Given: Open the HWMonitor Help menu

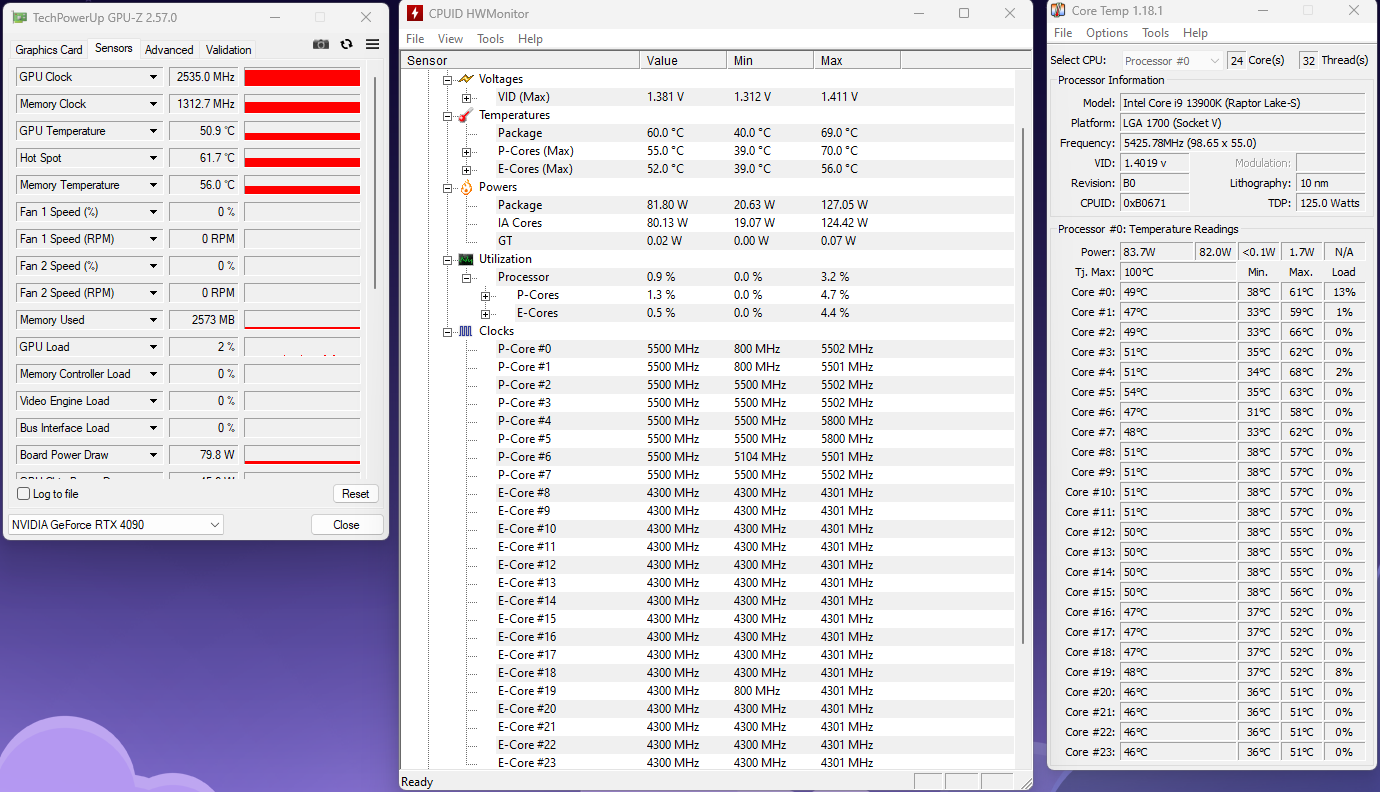Looking at the screenshot, I should (530, 39).
